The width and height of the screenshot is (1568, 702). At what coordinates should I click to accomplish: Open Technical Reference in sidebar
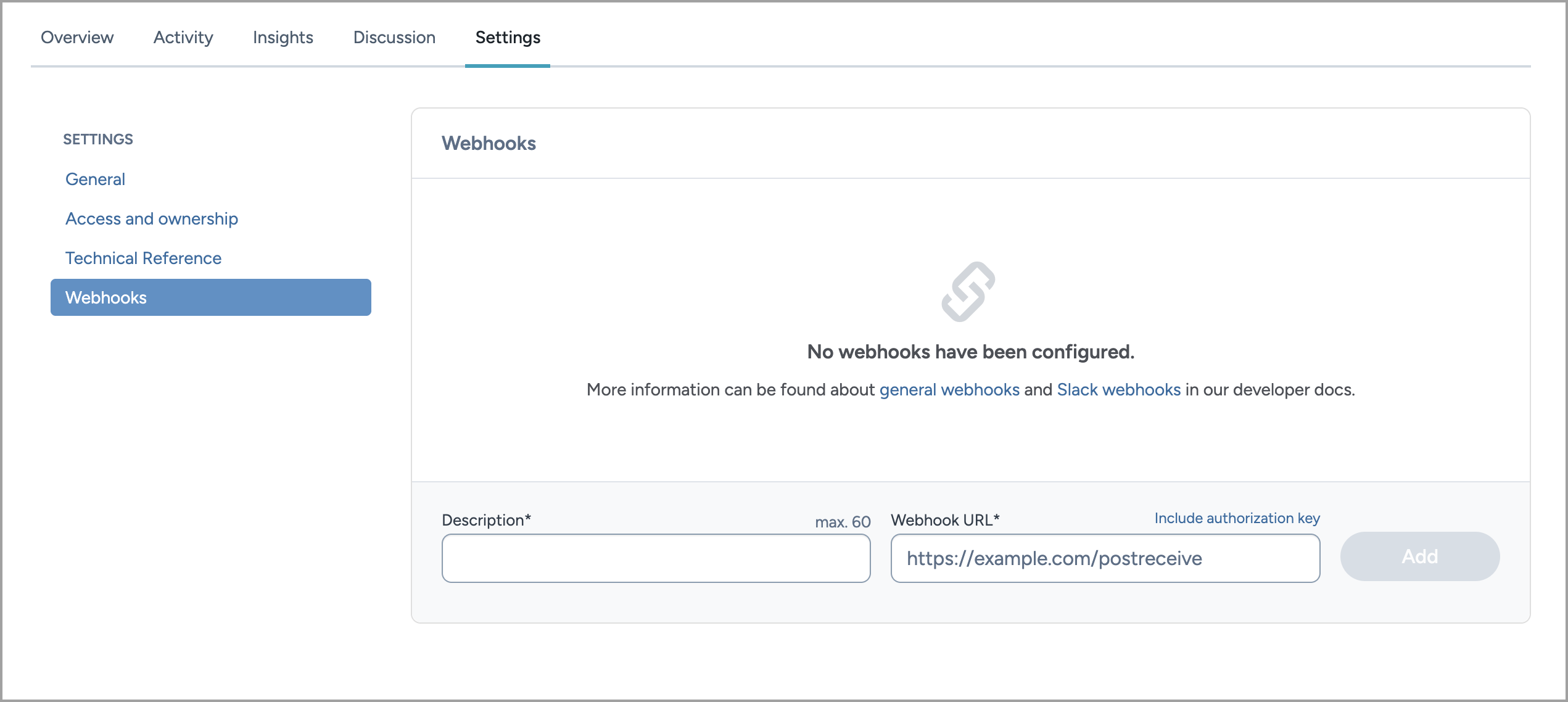(x=144, y=258)
